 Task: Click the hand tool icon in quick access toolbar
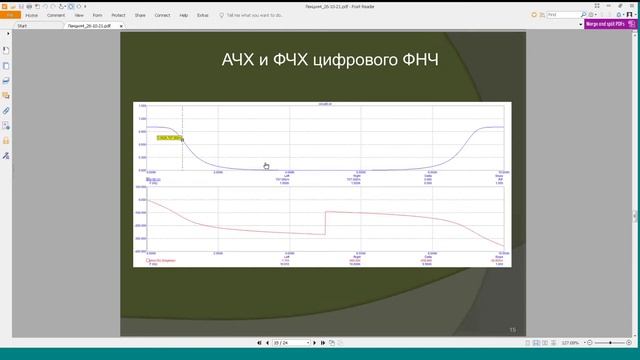(62, 7)
